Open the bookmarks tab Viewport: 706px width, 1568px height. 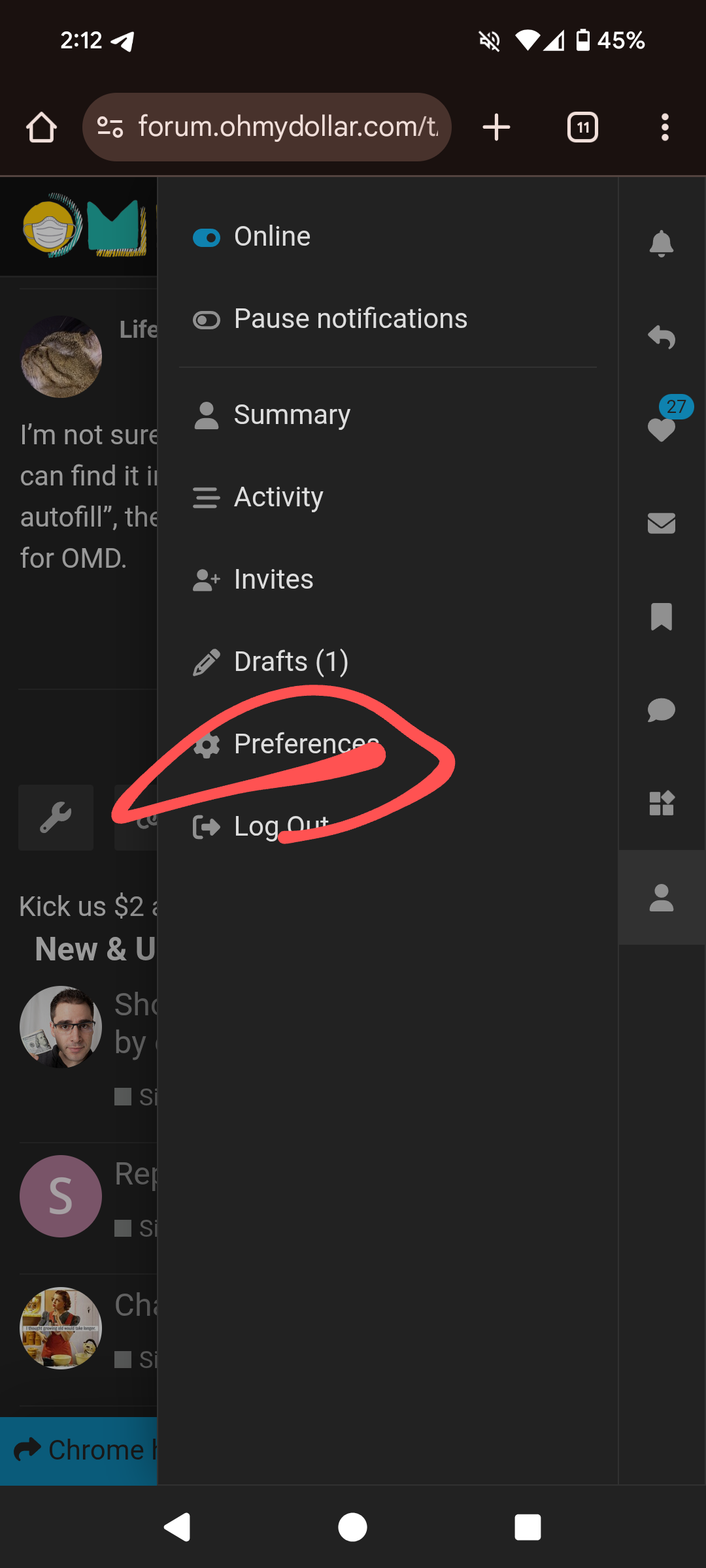coord(661,616)
